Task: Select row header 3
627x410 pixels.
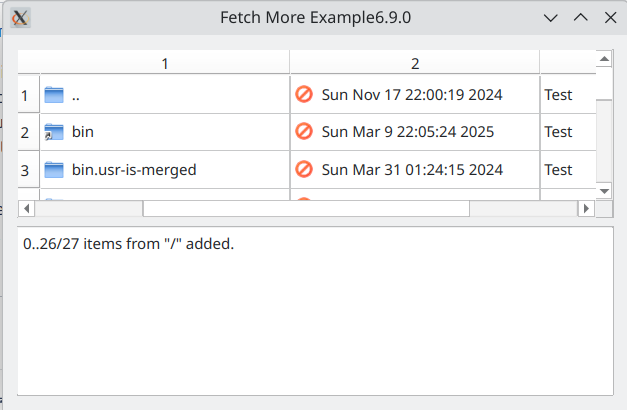Action: point(29,170)
